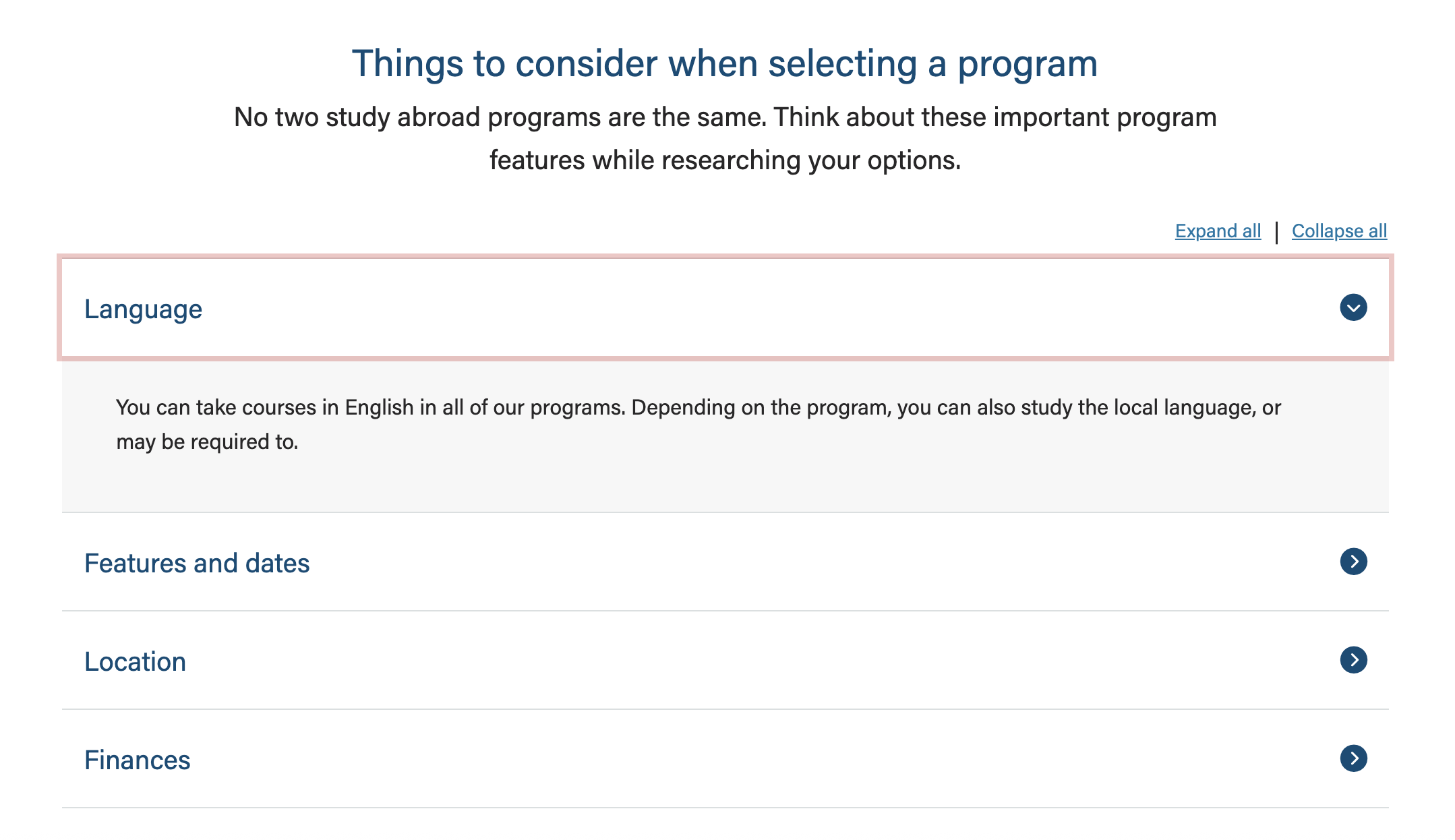Click the Expand all link

[x=1218, y=231]
